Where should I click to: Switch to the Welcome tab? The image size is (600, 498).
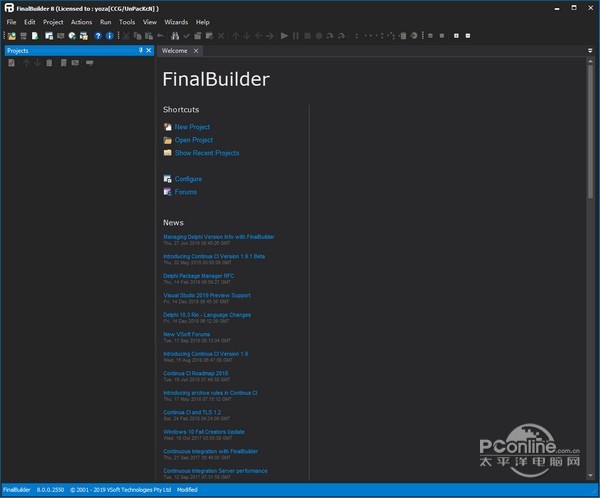(x=174, y=50)
